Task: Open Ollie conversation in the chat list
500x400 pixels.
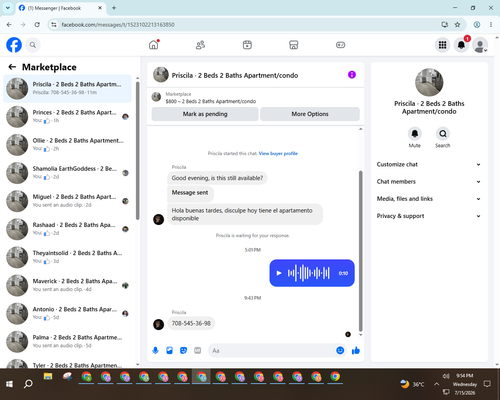Action: click(x=67, y=145)
